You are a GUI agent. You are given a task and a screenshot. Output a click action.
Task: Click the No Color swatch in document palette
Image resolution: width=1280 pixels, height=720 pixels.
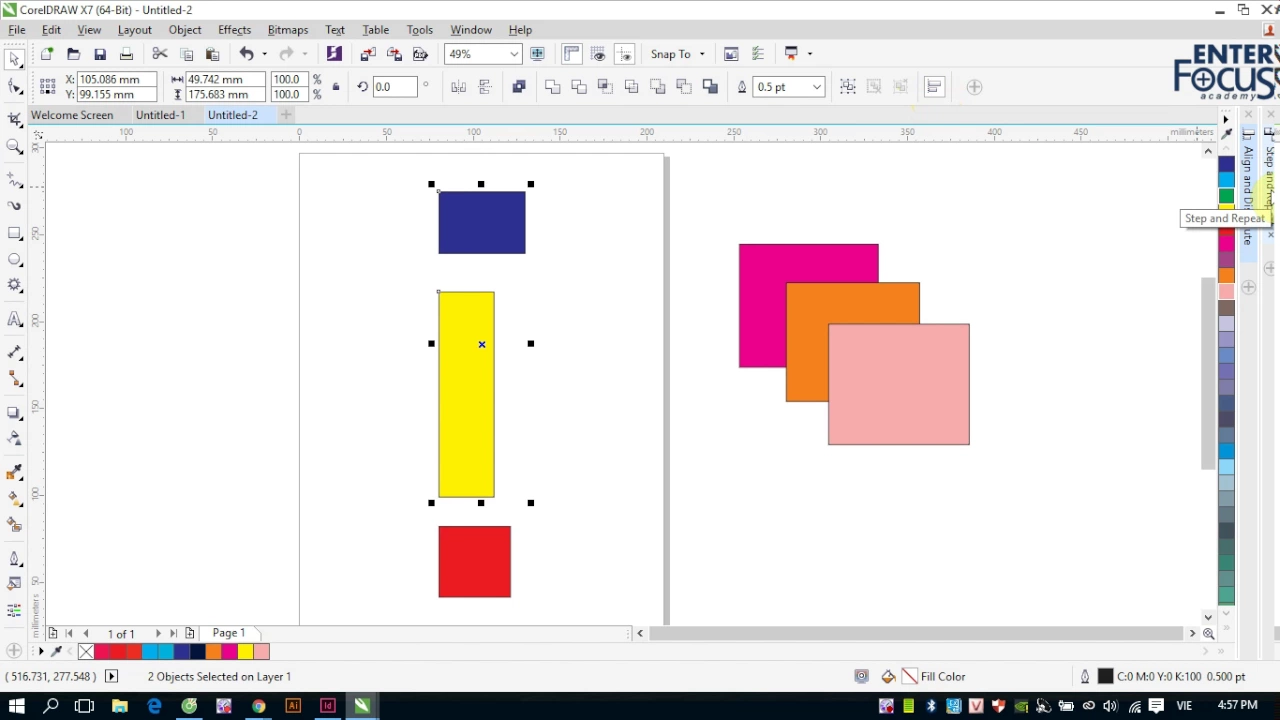pos(86,652)
